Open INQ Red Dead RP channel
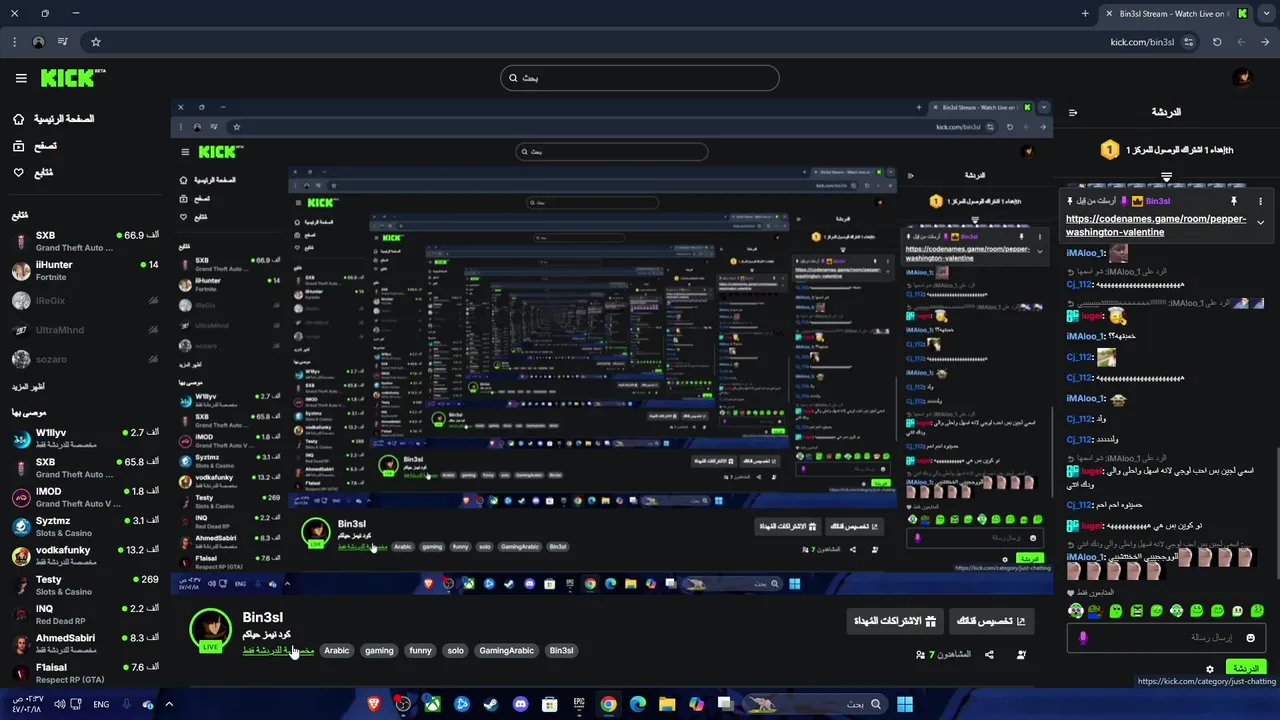 tap(85, 614)
